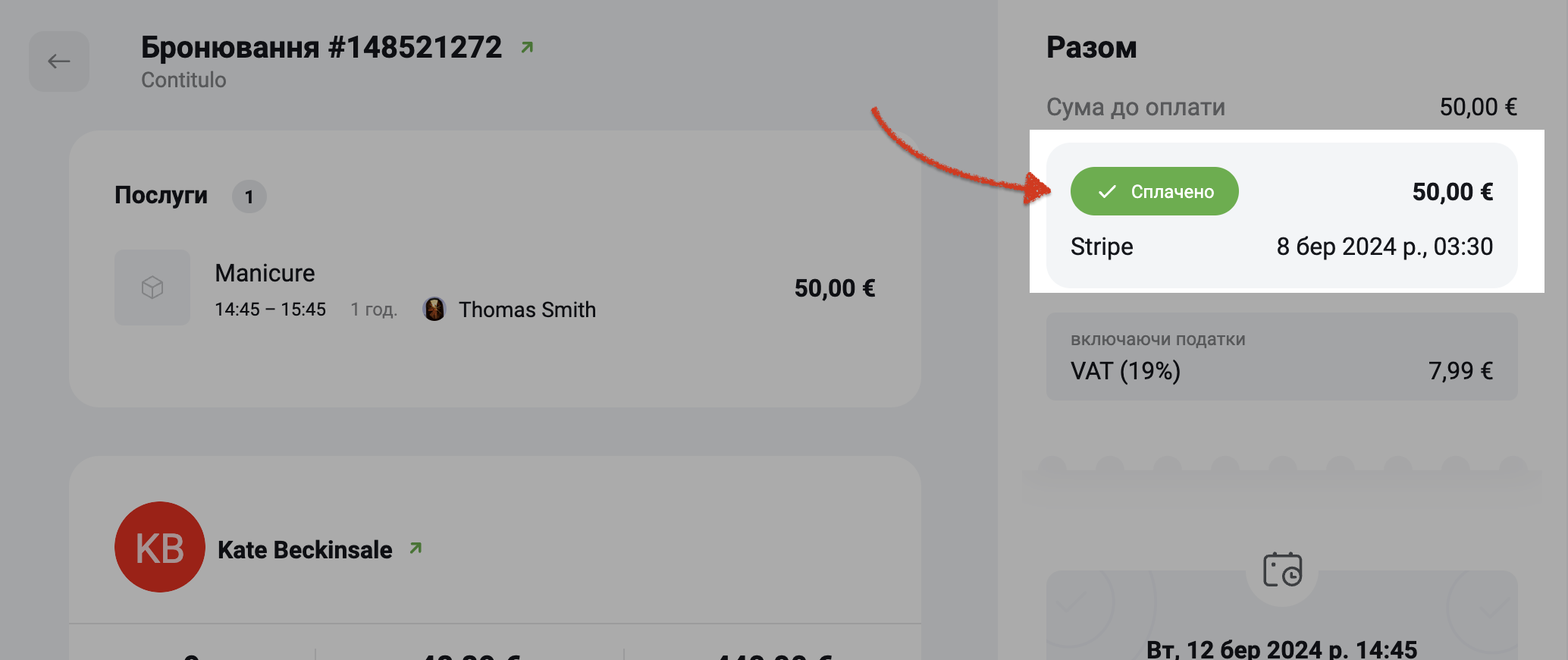Click the KB red avatar circle
Image resolution: width=1568 pixels, height=660 pixels.
[x=160, y=547]
